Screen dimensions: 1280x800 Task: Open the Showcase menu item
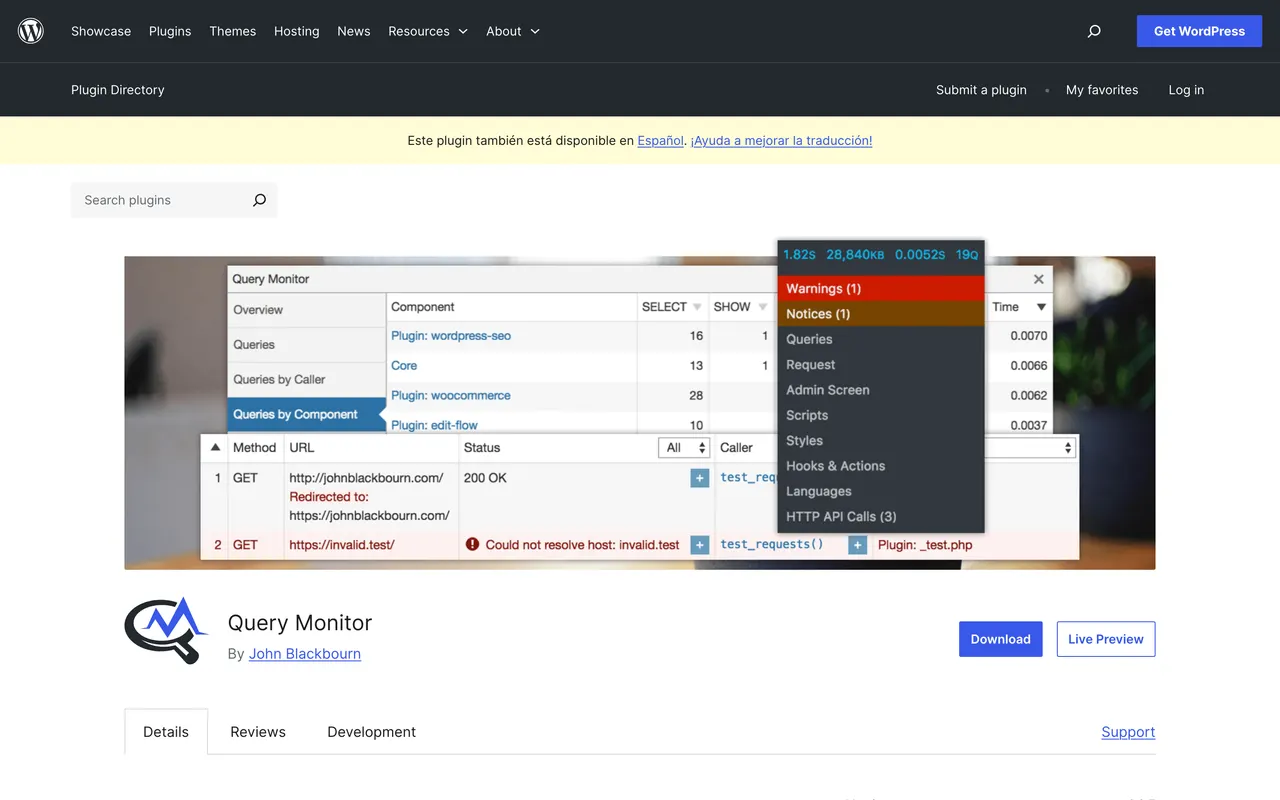click(101, 31)
